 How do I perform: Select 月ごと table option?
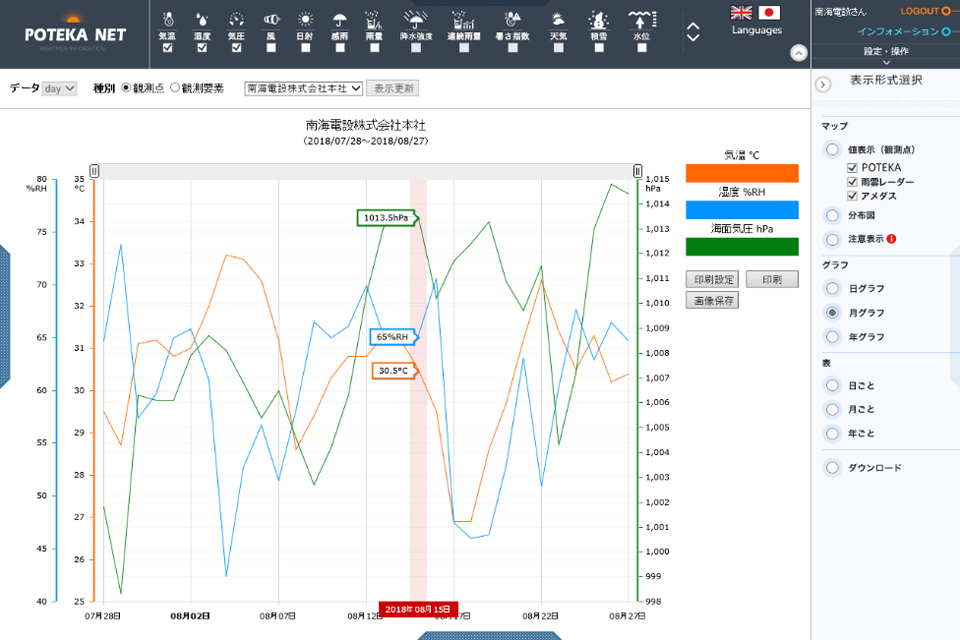click(832, 409)
